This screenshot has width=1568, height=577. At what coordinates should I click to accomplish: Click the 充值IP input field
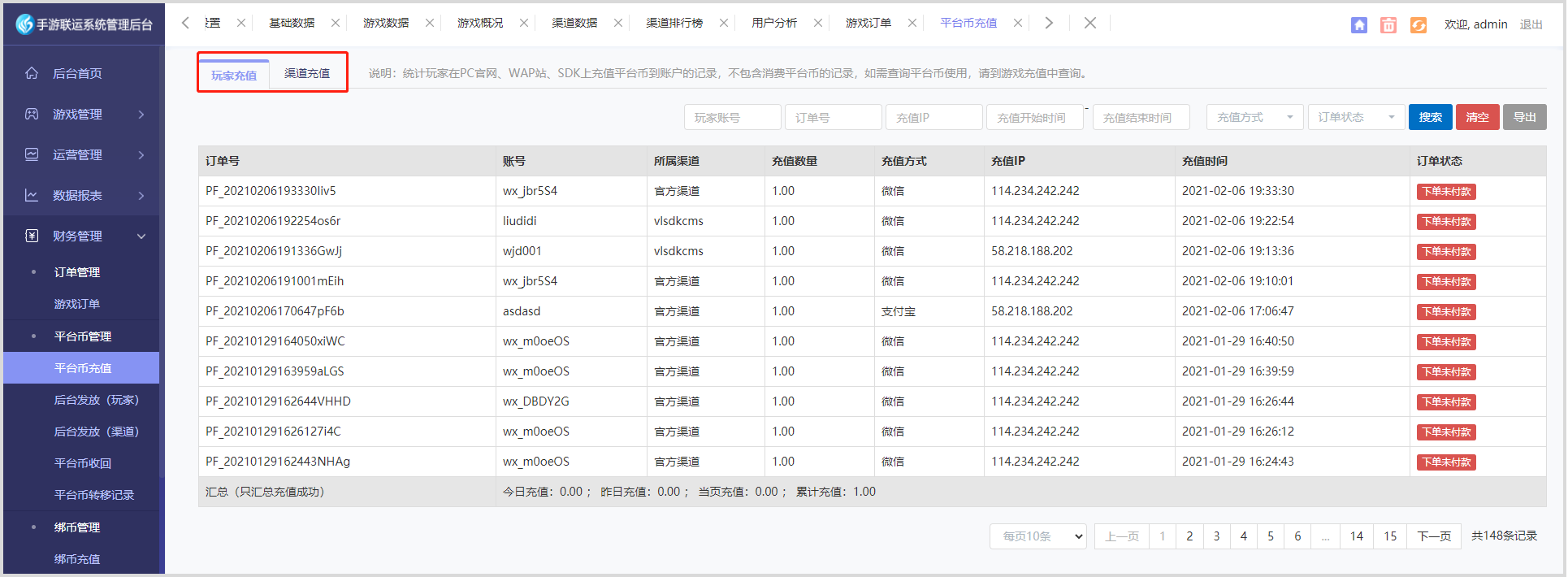[x=934, y=117]
